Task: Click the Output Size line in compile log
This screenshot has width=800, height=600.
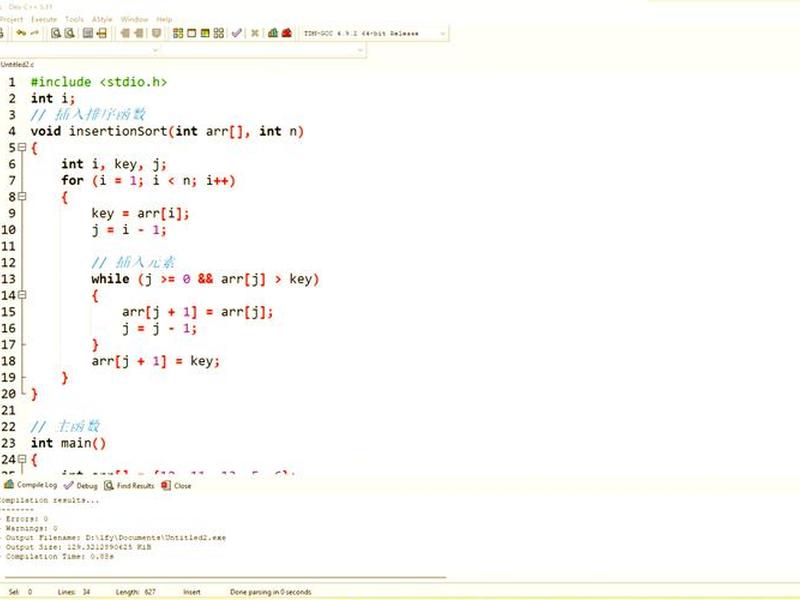Action: point(78,547)
